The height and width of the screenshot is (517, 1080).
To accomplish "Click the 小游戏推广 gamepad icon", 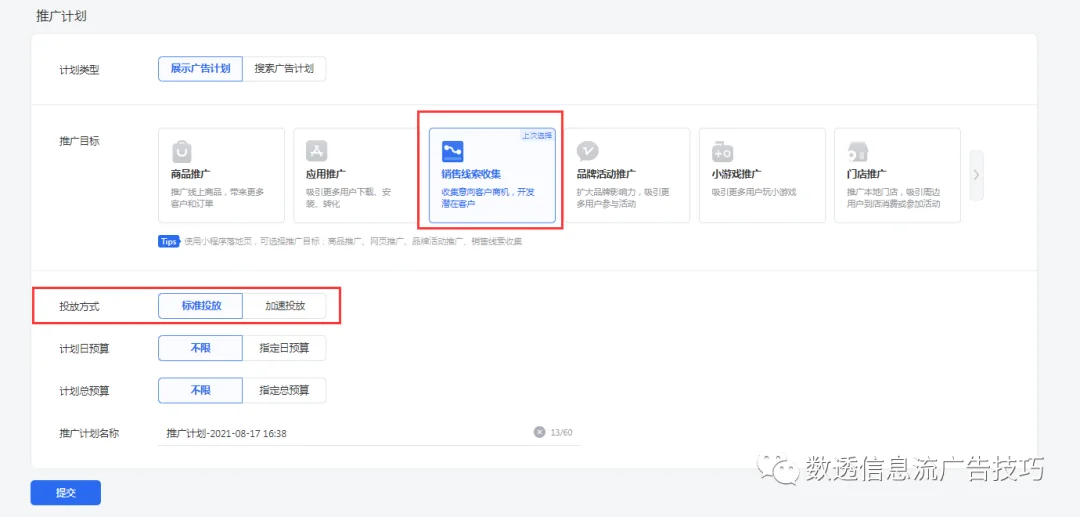I will click(723, 151).
